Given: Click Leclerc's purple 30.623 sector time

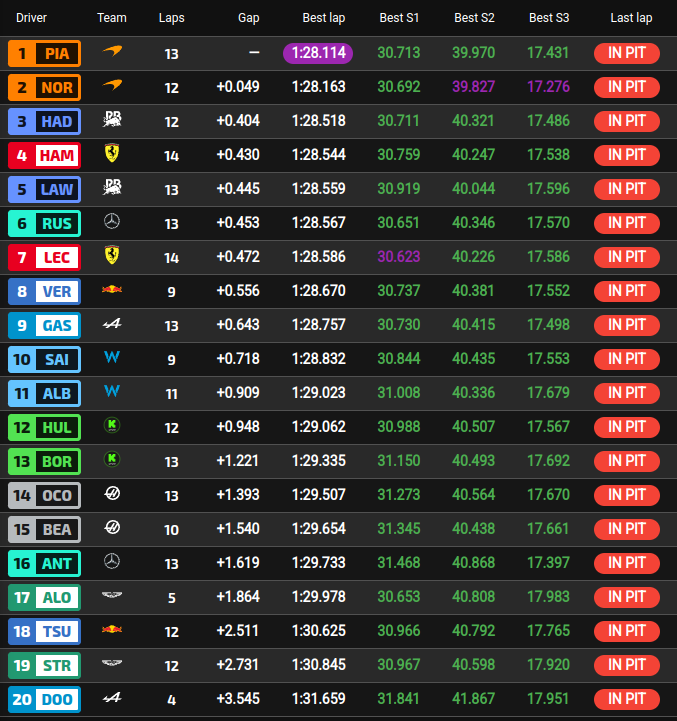Looking at the screenshot, I should tap(399, 257).
